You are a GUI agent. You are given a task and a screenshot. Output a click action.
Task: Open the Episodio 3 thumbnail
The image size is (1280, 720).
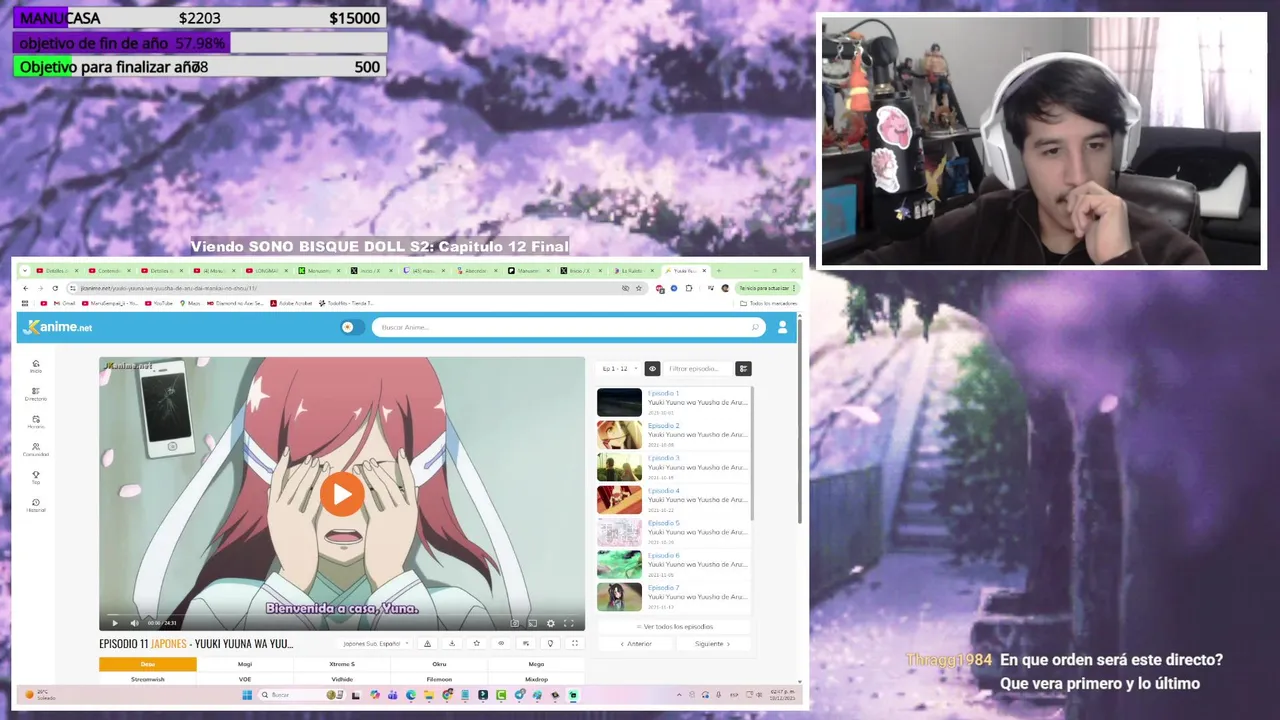[x=619, y=467]
